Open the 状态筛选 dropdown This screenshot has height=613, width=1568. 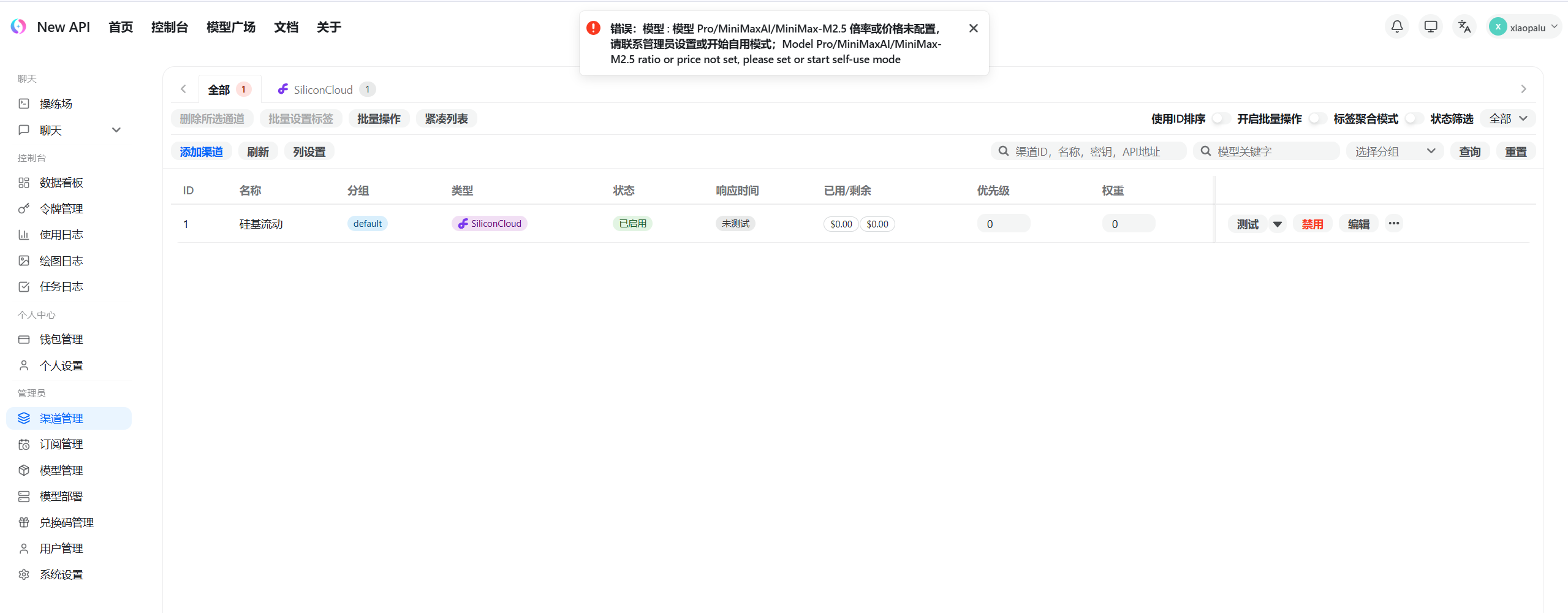(x=1507, y=119)
